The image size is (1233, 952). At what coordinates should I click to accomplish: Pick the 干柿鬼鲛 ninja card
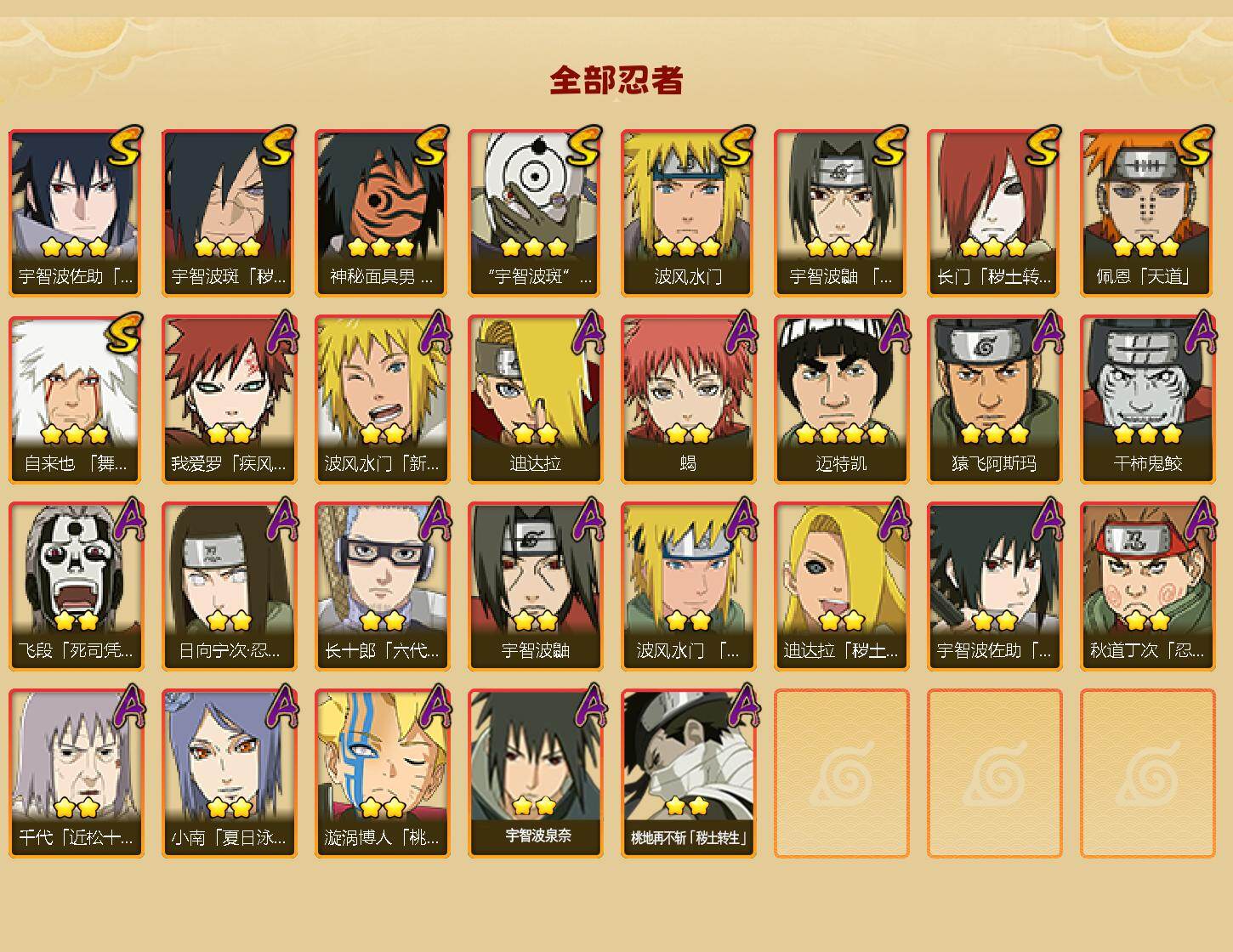tap(1147, 399)
